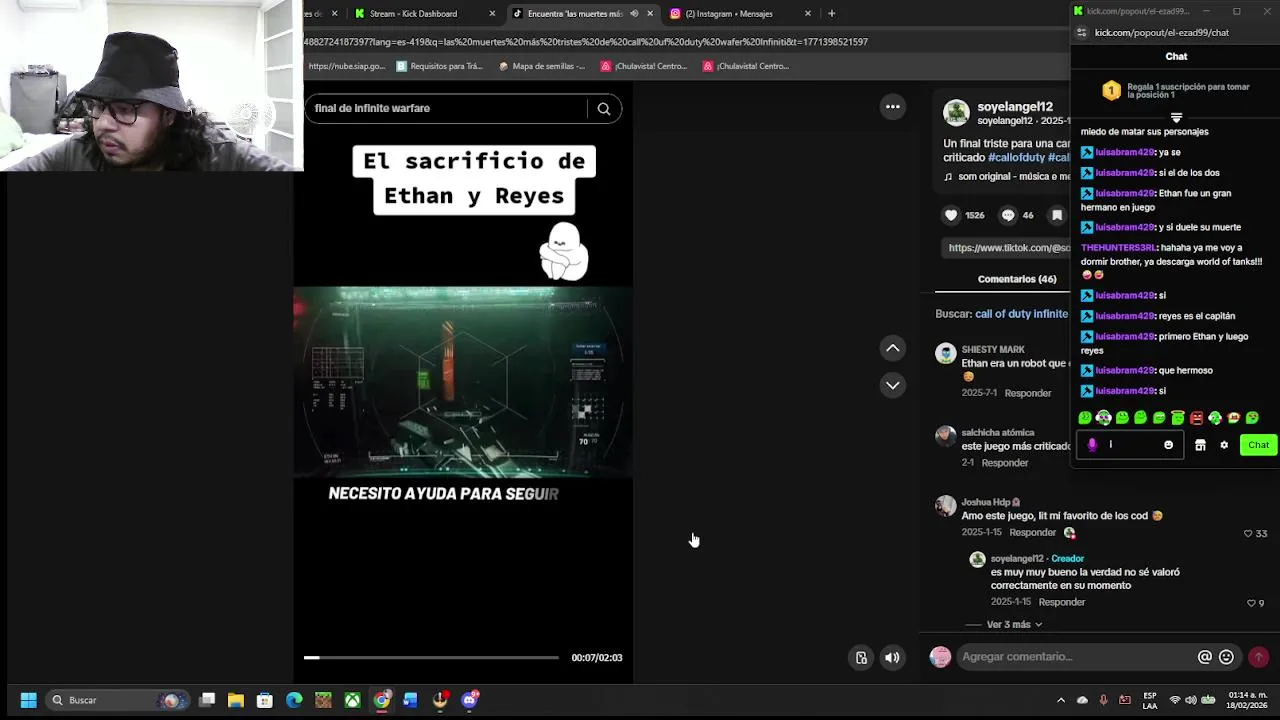1280x720 pixels.
Task: Post comment with red send arrow
Action: (1259, 657)
